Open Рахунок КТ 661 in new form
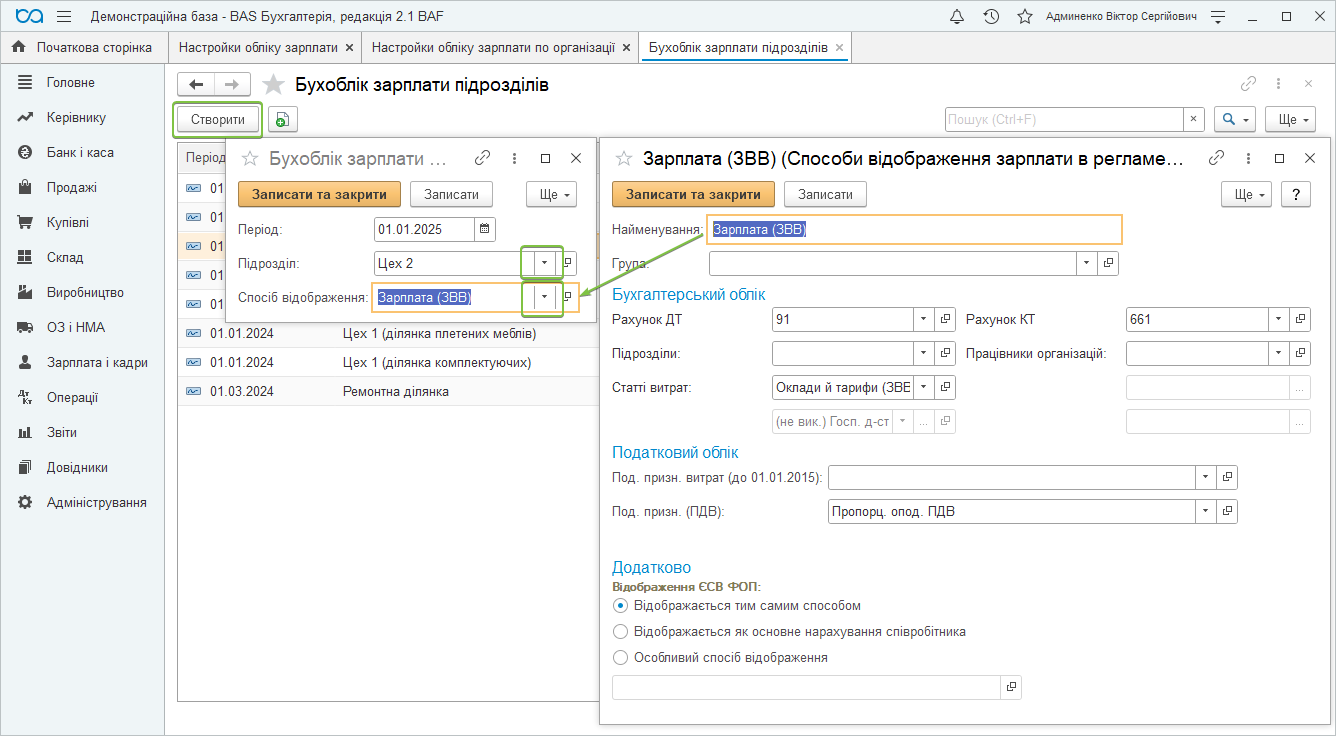Screen dimensions: 1336x736 pyautogui.click(x=1301, y=319)
